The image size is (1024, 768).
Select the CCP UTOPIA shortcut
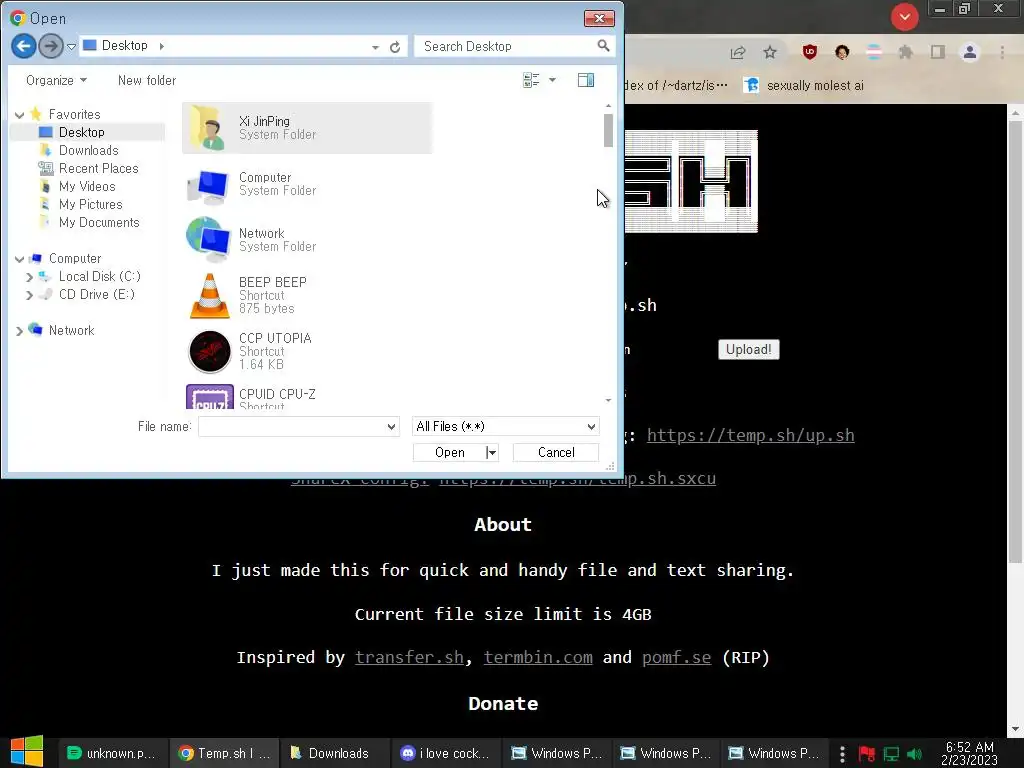coord(307,351)
